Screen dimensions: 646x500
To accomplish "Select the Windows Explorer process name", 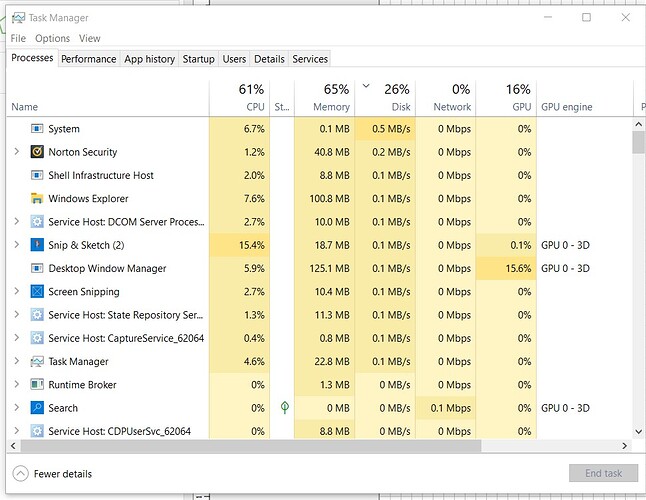I will coord(88,199).
